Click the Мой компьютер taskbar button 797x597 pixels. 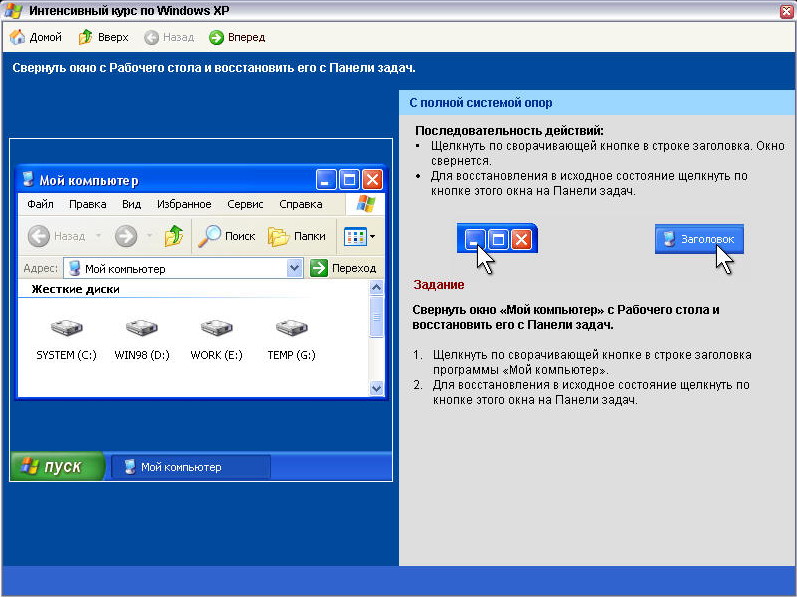pyautogui.click(x=191, y=467)
